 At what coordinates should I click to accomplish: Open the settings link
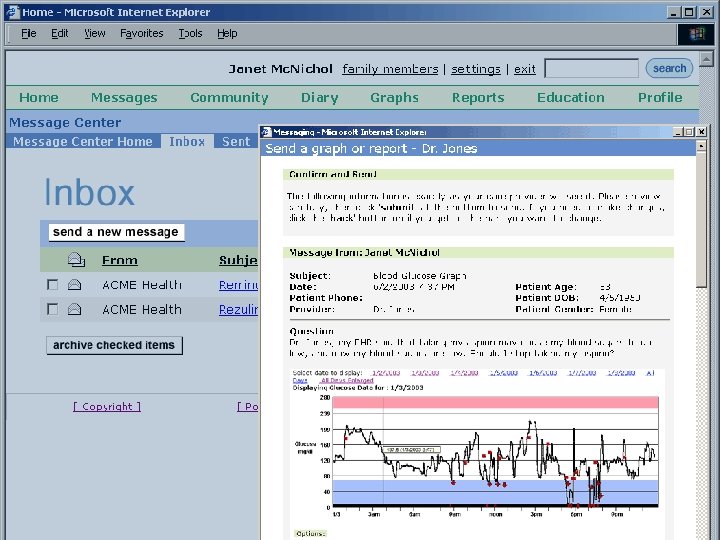(476, 69)
